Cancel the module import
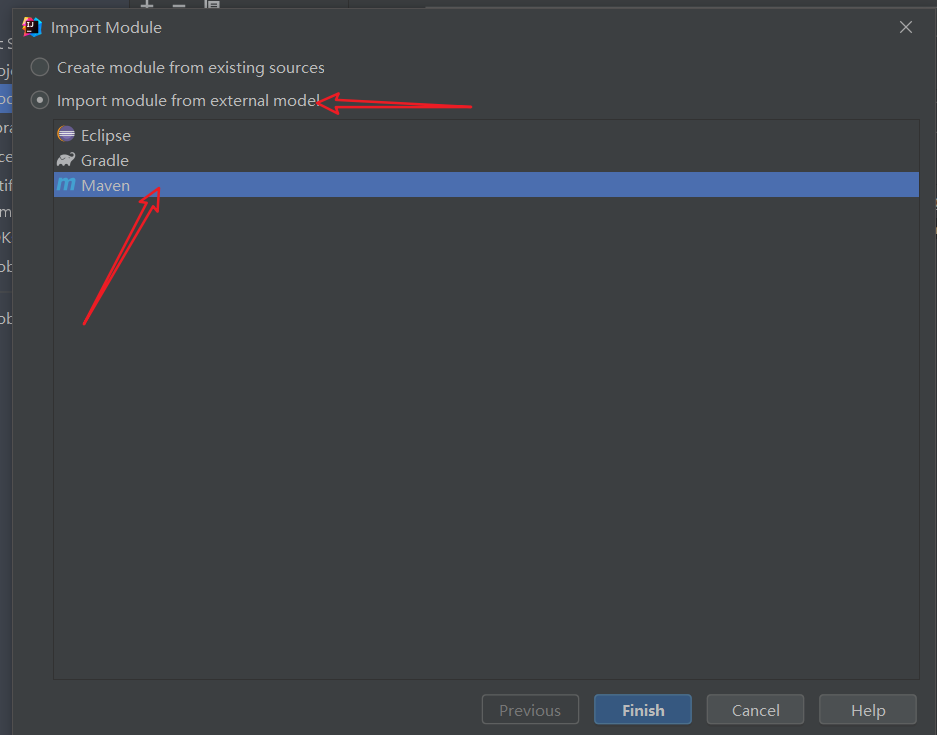The image size is (937, 735). coord(755,709)
